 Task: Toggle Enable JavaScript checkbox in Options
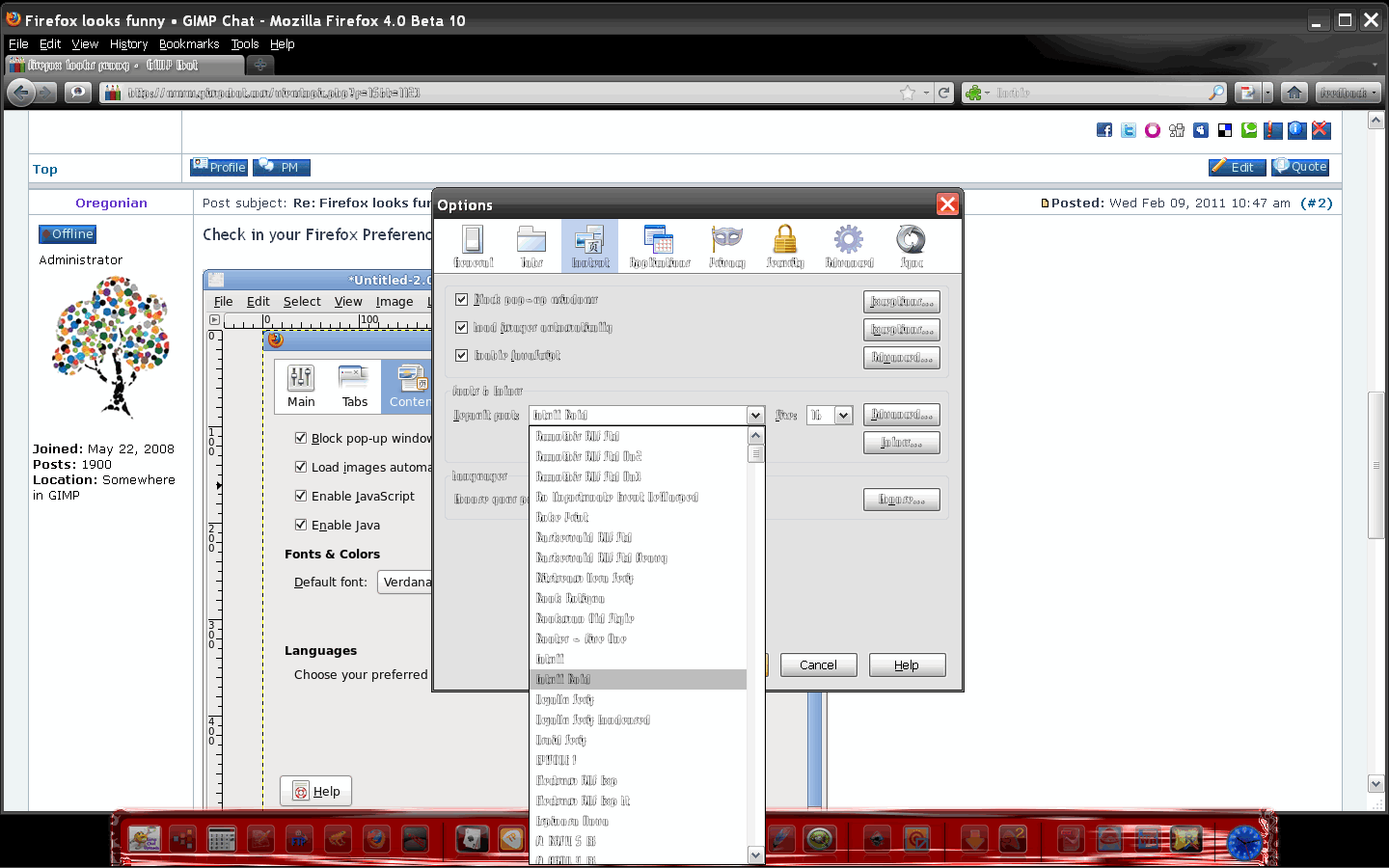point(462,356)
